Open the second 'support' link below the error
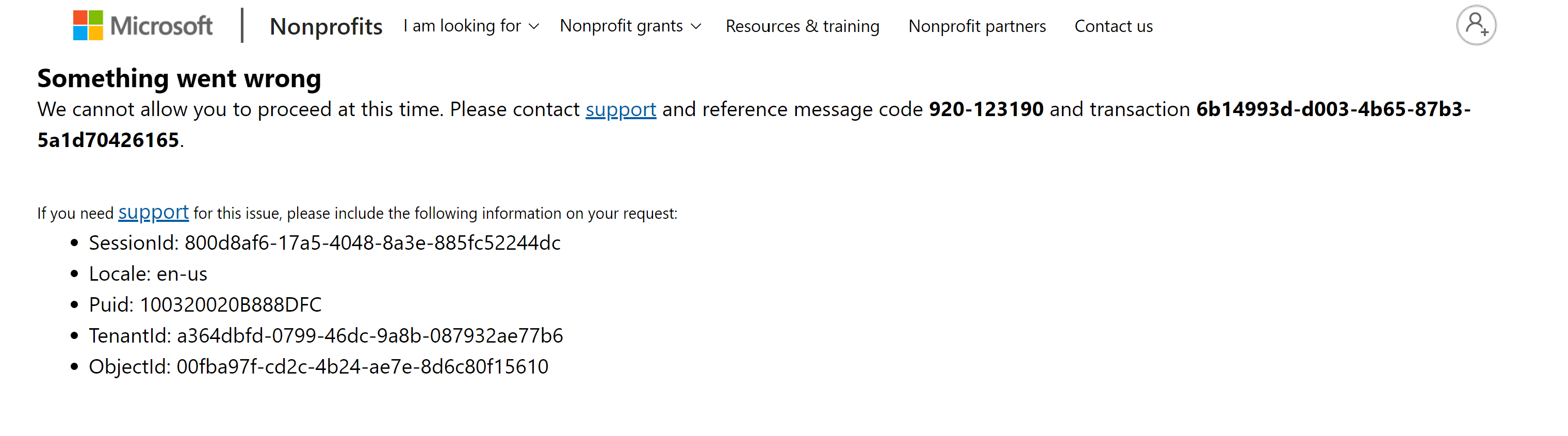Screen dimensions: 1568x436 pos(153,212)
